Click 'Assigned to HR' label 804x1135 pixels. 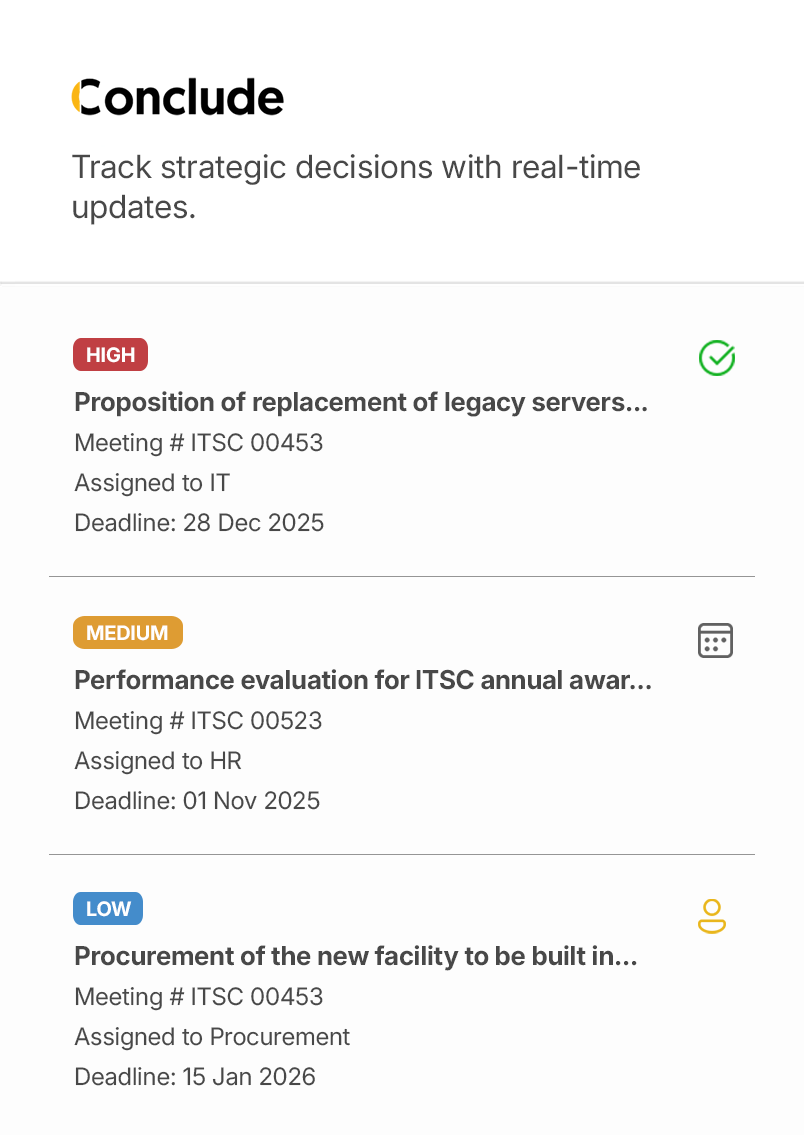click(x=158, y=761)
